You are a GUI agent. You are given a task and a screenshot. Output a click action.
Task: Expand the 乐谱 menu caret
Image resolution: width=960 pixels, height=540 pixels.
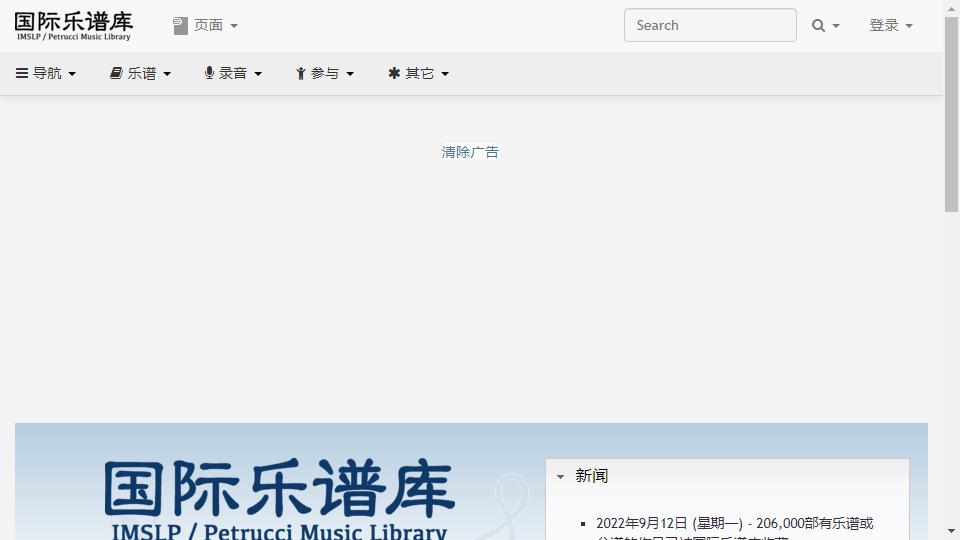167,74
